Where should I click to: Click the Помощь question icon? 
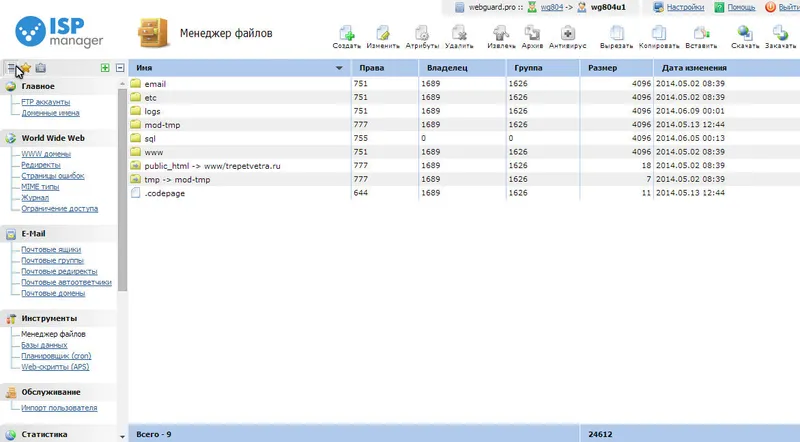pos(719,7)
